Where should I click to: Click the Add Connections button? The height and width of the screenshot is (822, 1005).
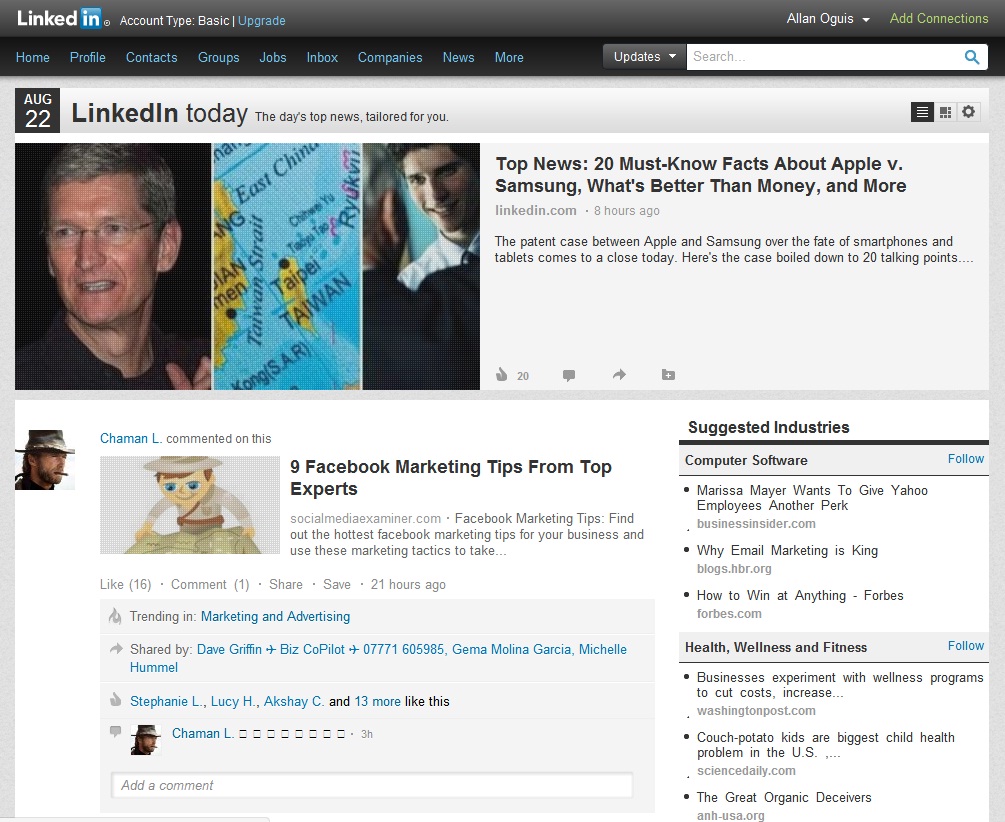[938, 18]
